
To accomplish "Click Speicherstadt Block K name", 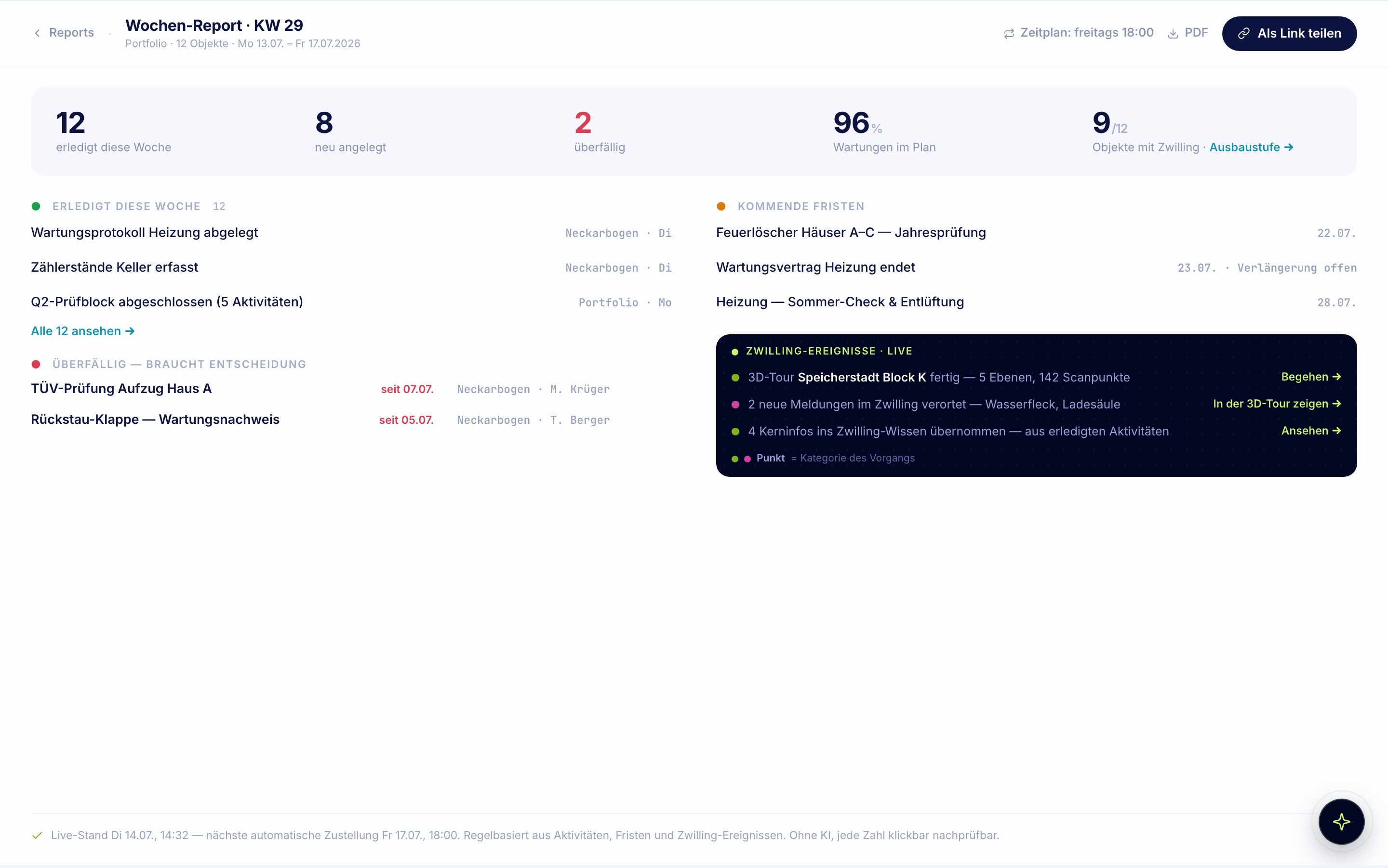I will [x=861, y=377].
